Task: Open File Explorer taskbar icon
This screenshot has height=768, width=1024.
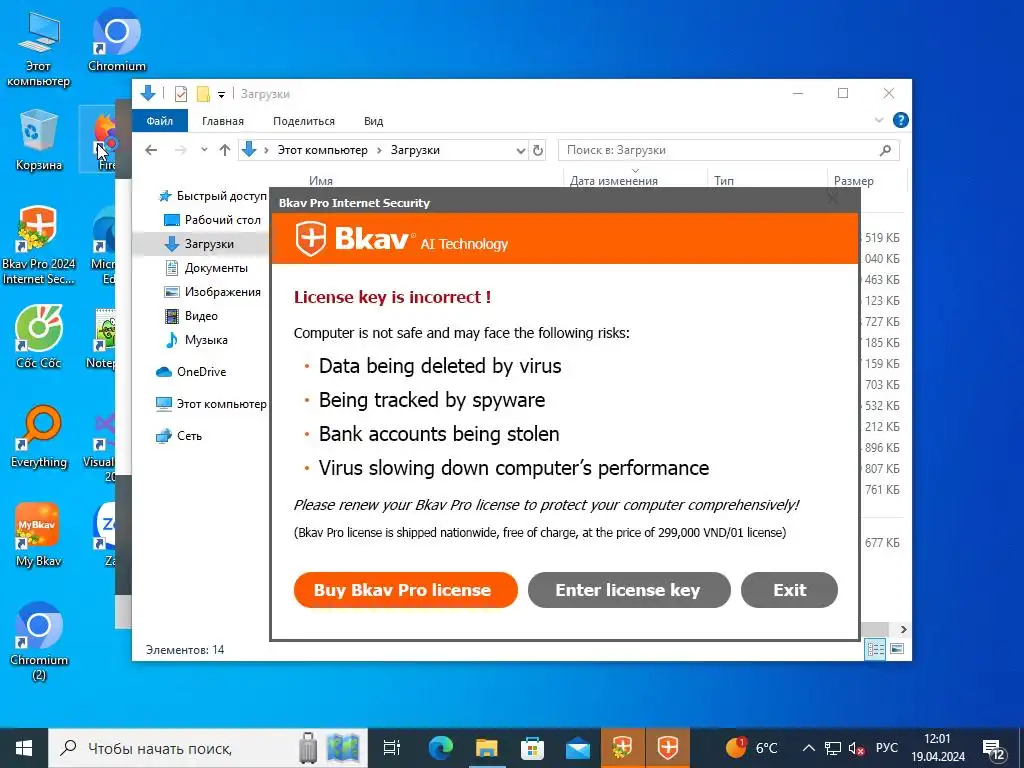Action: pos(487,748)
